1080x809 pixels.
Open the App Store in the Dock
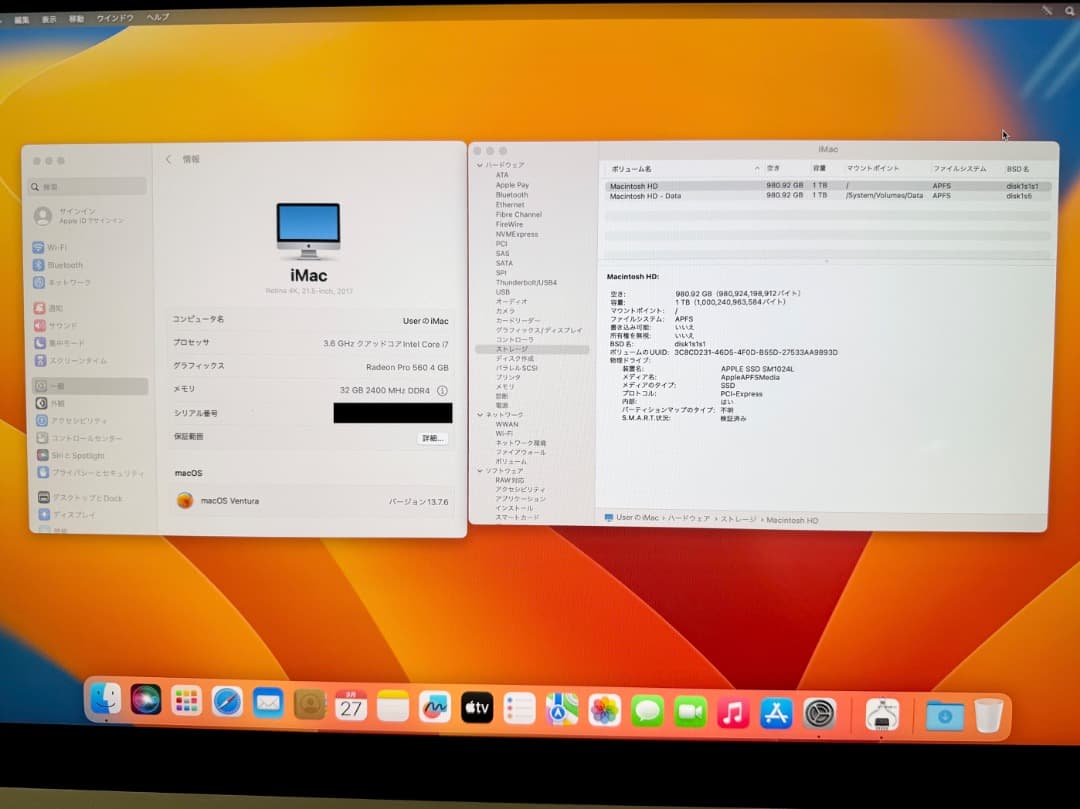pyautogui.click(x=776, y=714)
